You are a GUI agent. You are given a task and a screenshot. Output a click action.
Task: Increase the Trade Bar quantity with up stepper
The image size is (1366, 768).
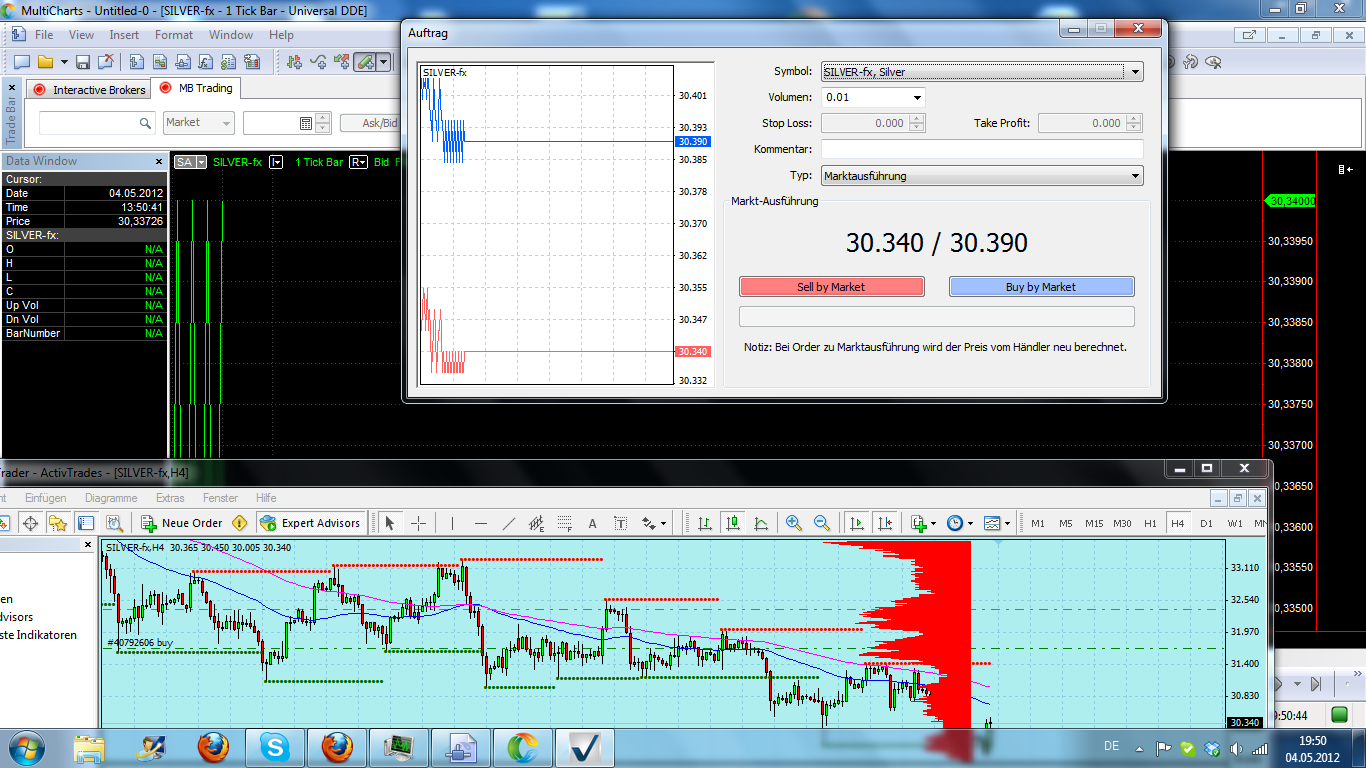point(322,118)
